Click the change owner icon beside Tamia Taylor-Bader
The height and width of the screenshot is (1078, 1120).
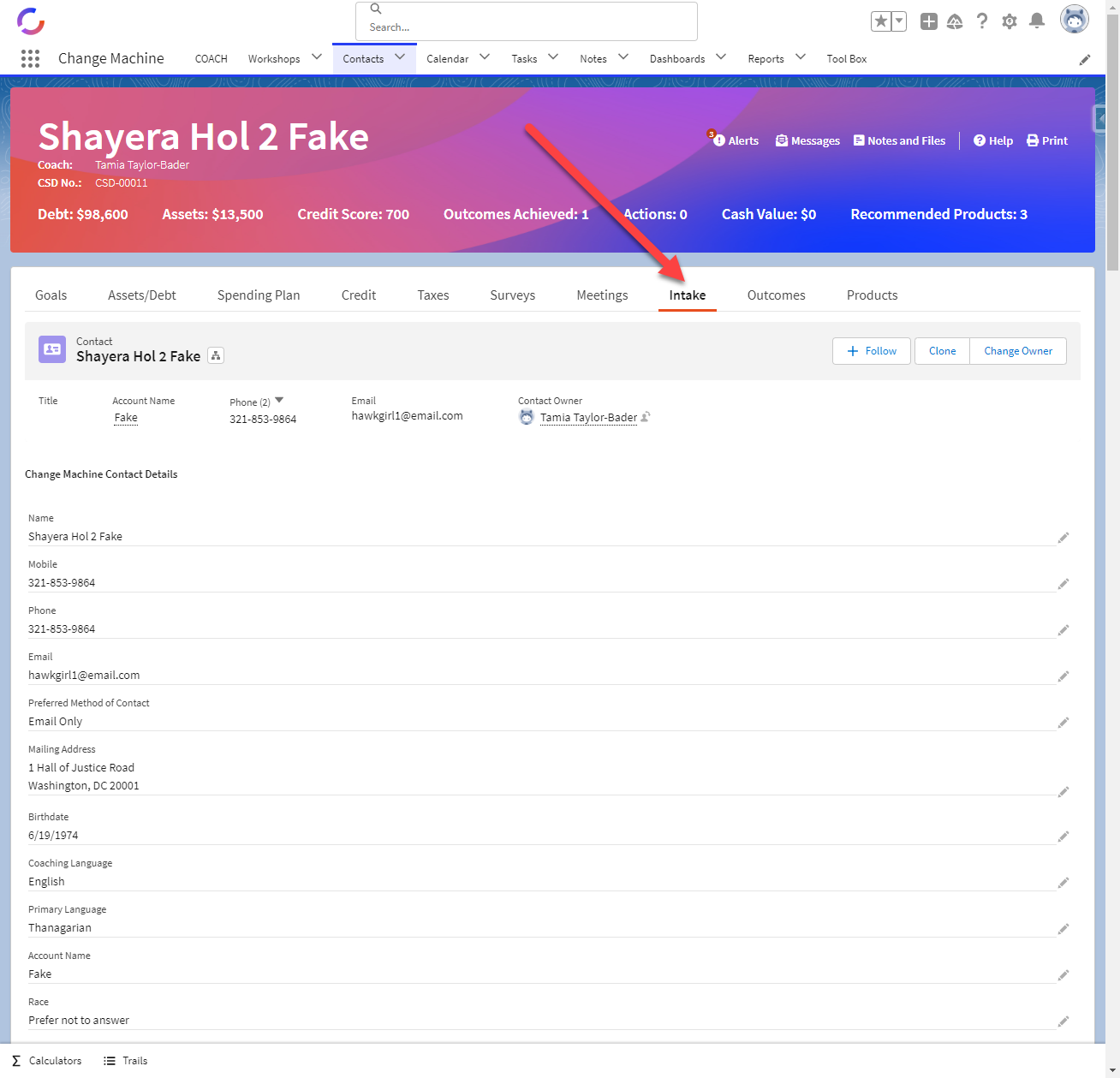[x=646, y=417]
